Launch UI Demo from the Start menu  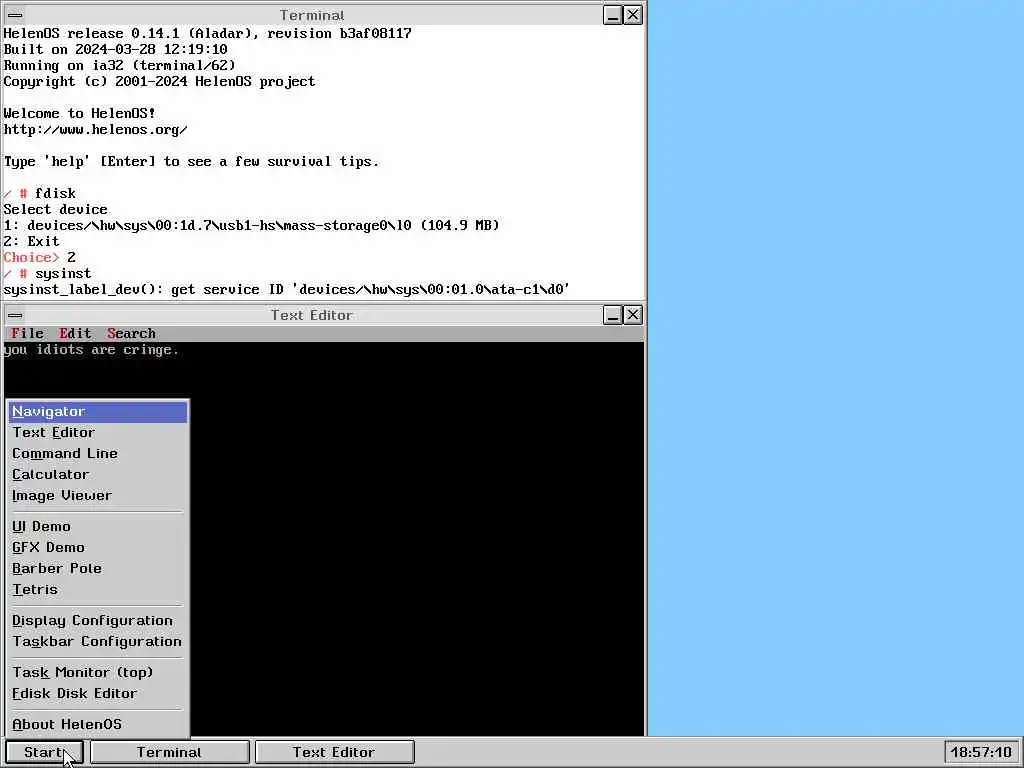coord(98,526)
